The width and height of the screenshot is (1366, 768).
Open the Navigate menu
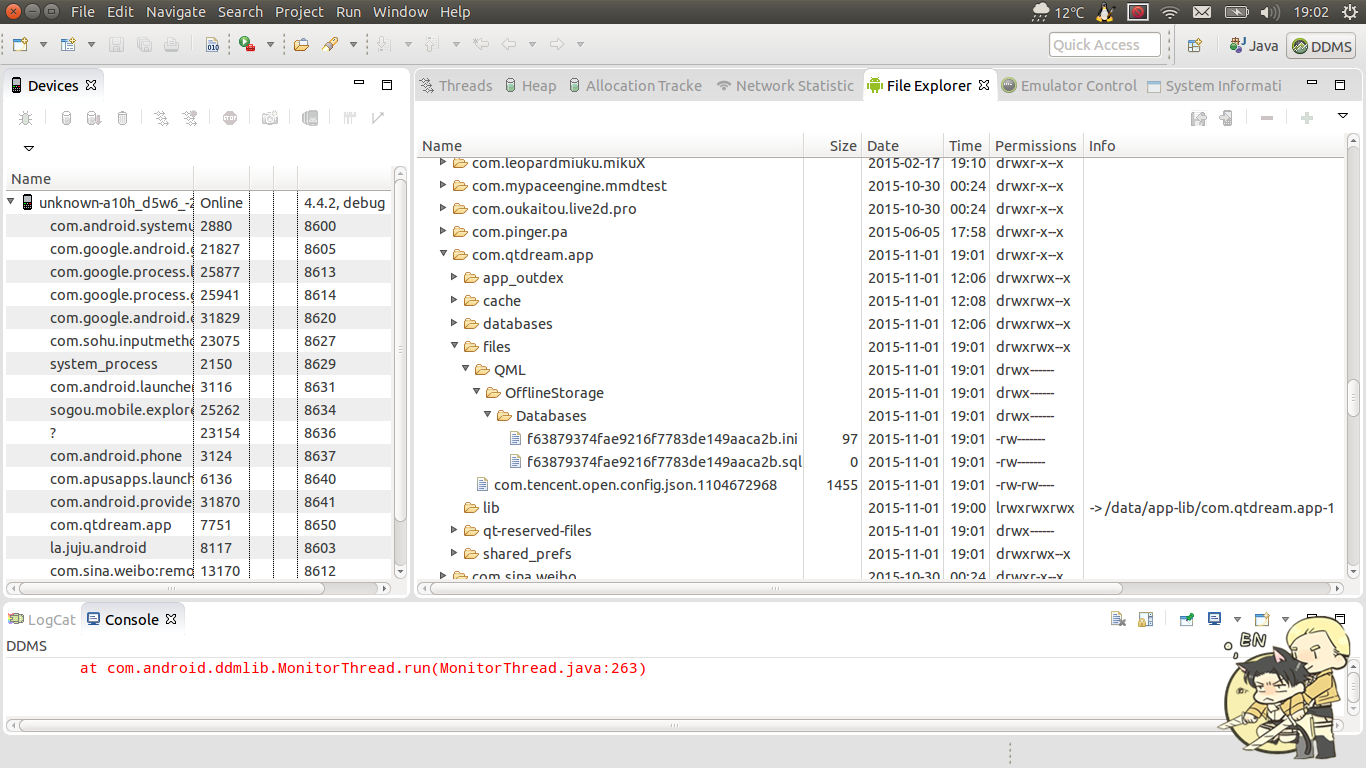click(175, 12)
